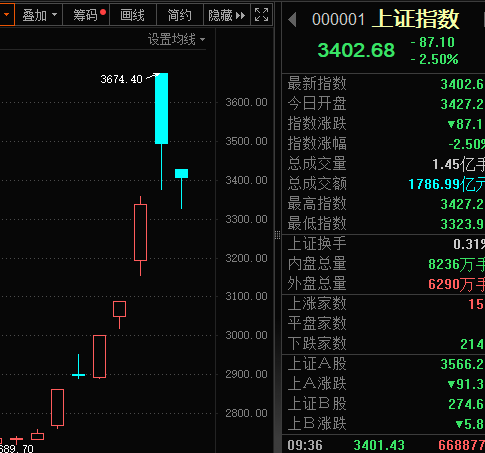Click the 最高指数 row
Screen dimensions: 485x453
click(x=383, y=204)
